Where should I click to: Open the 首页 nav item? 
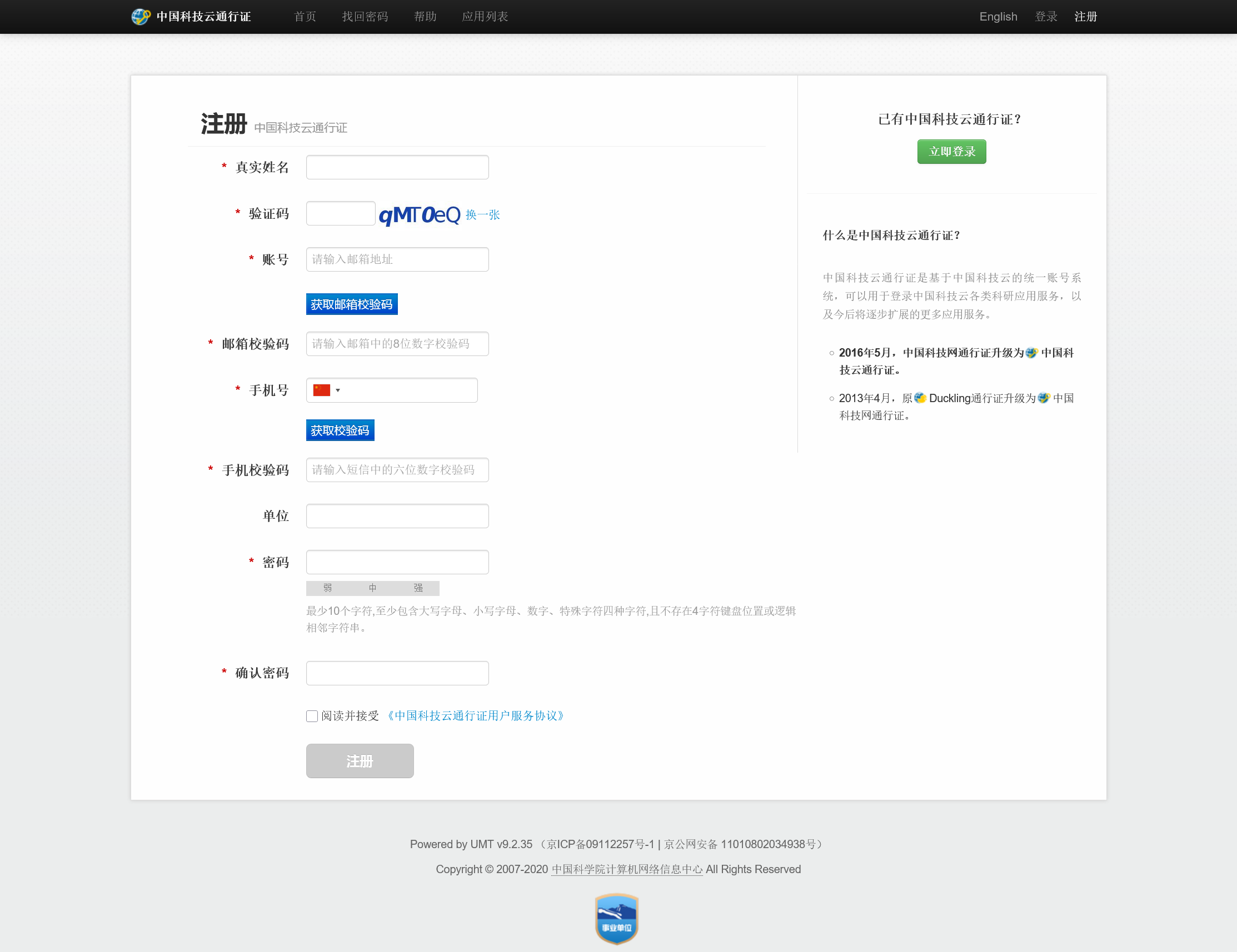(305, 17)
